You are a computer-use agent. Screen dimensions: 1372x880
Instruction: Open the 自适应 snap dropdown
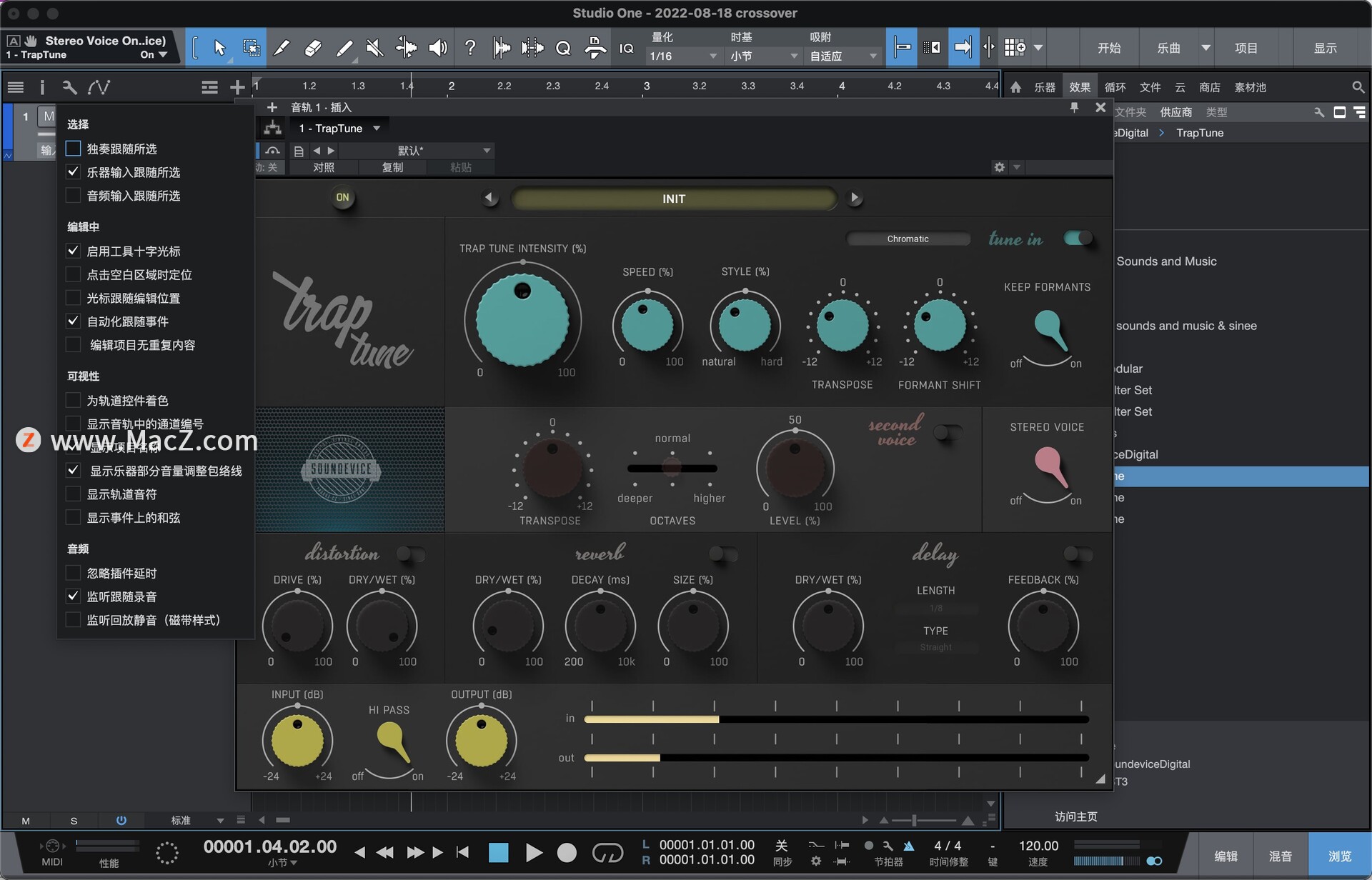coord(843,56)
